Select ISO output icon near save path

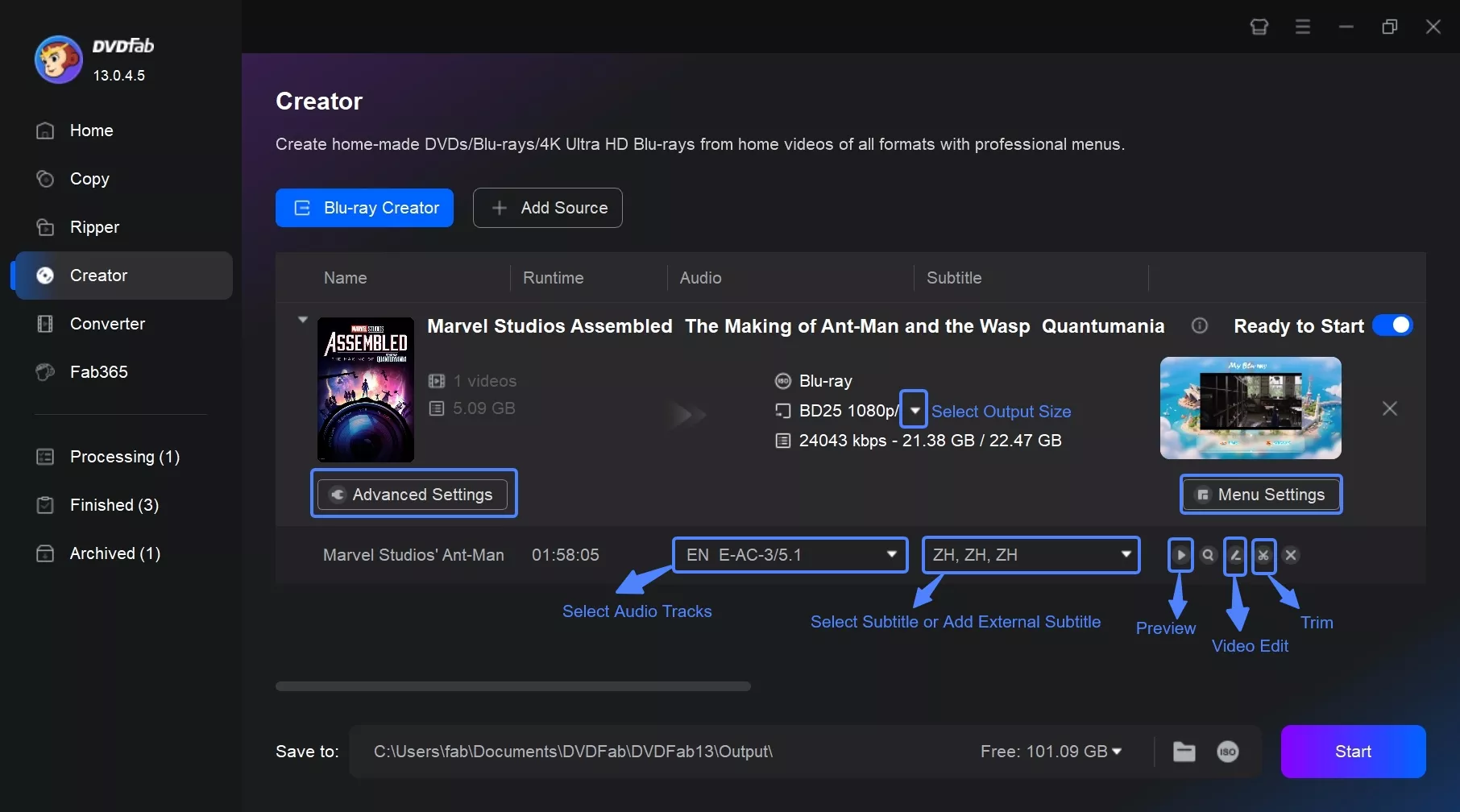pyautogui.click(x=1227, y=752)
